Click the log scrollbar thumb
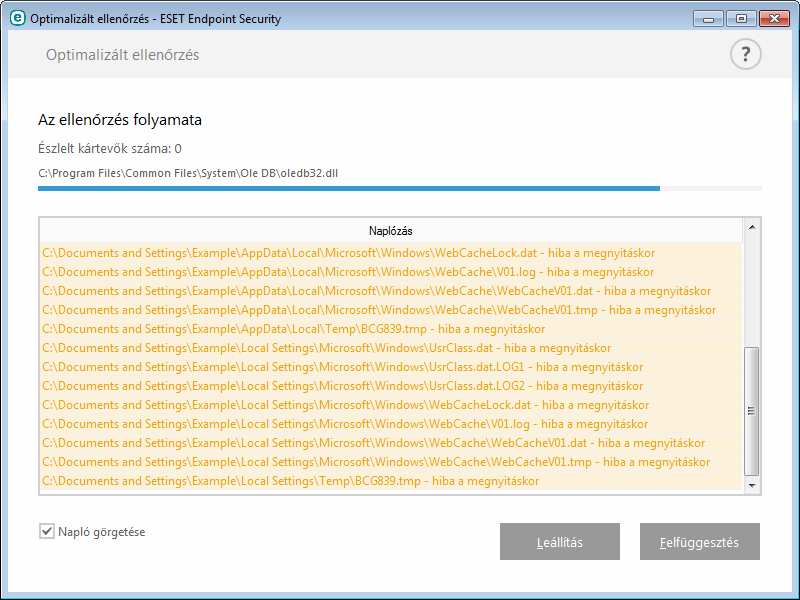800x600 pixels. click(x=752, y=411)
